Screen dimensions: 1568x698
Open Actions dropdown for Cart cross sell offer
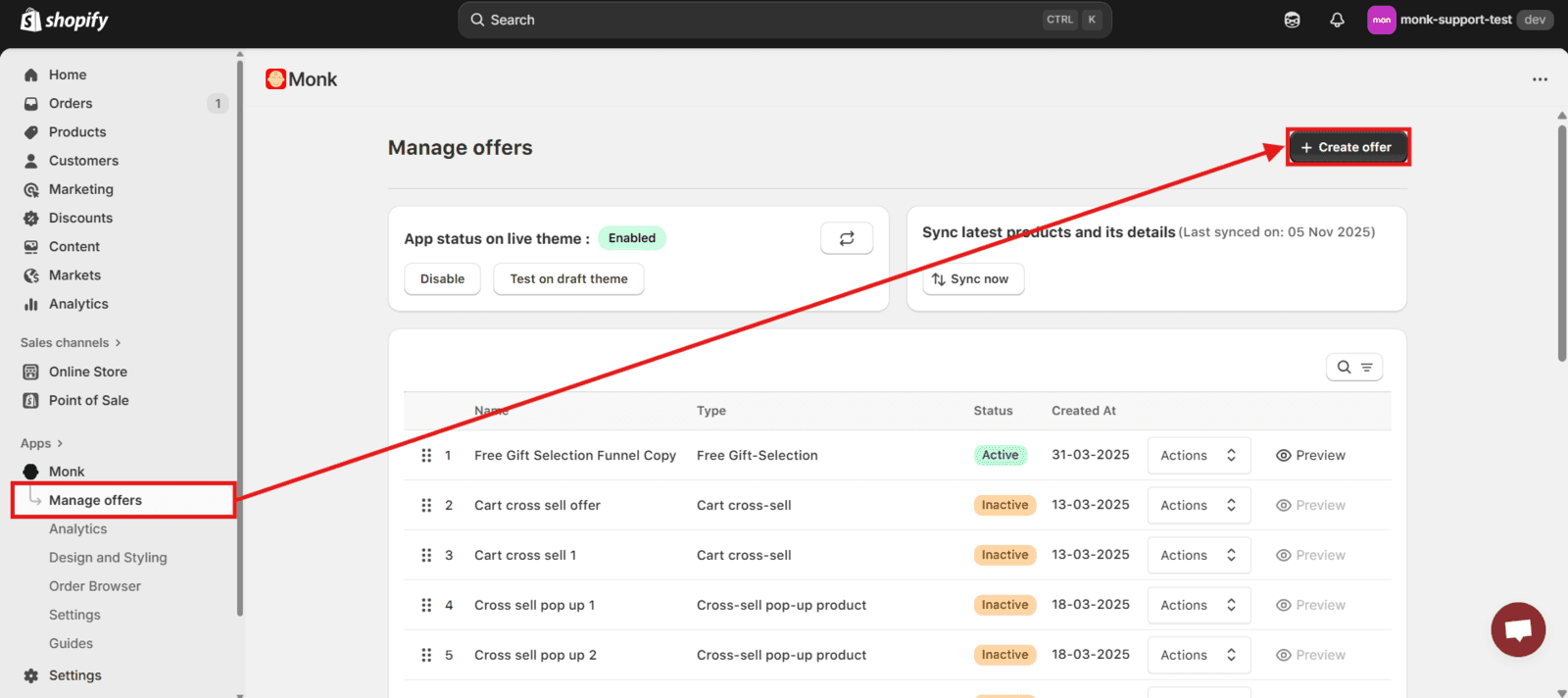pyautogui.click(x=1199, y=506)
